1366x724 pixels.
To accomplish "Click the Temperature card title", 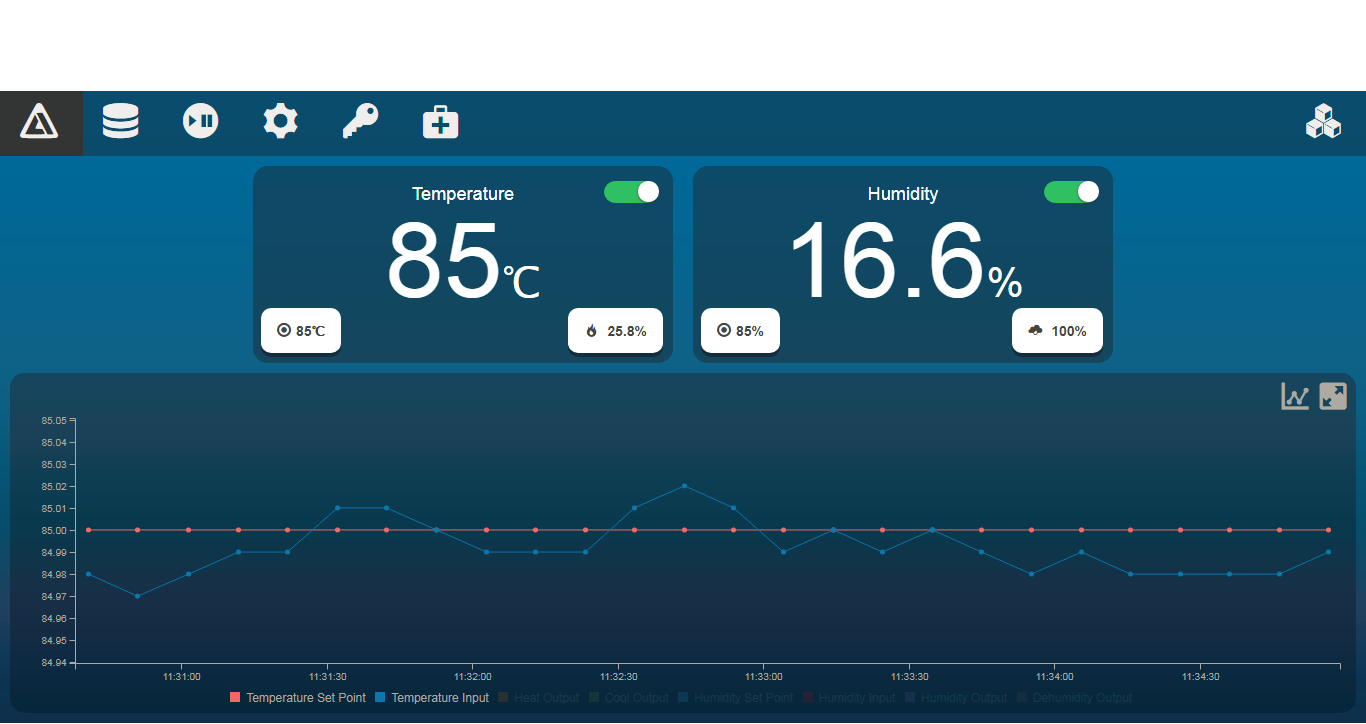I will pos(463,194).
